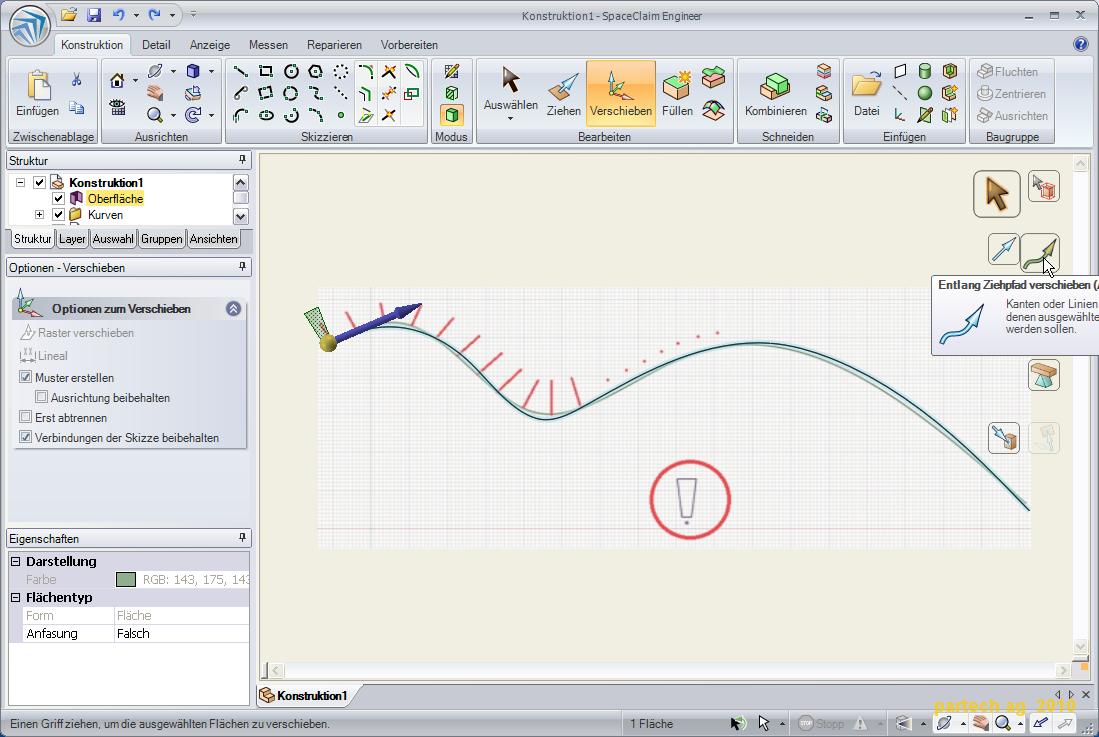This screenshot has height=737, width=1099.
Task: Uncheck Verbindungen der Skizze beibehalten
Action: (x=26, y=438)
